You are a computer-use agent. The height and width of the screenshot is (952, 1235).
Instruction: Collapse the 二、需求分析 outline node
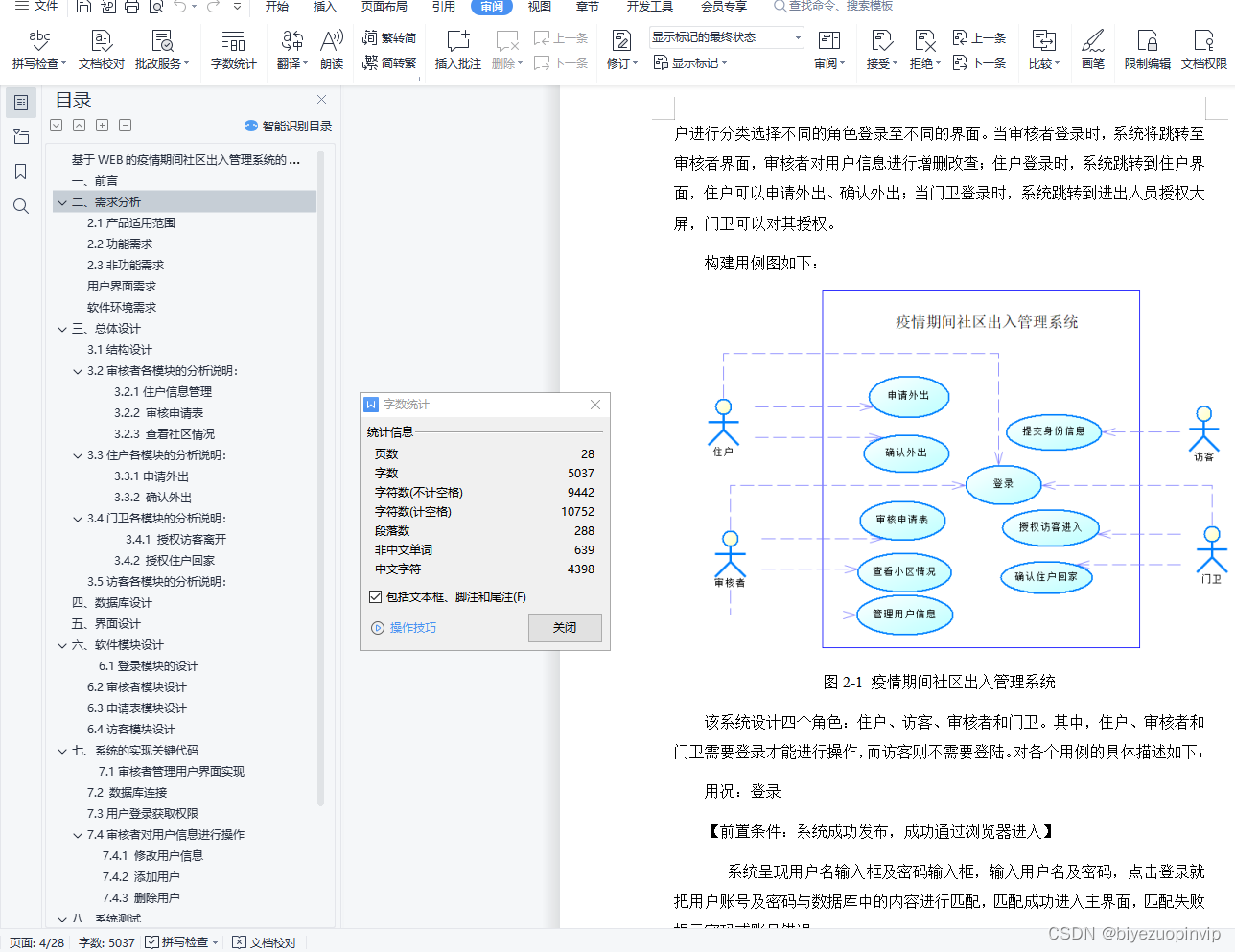(62, 202)
